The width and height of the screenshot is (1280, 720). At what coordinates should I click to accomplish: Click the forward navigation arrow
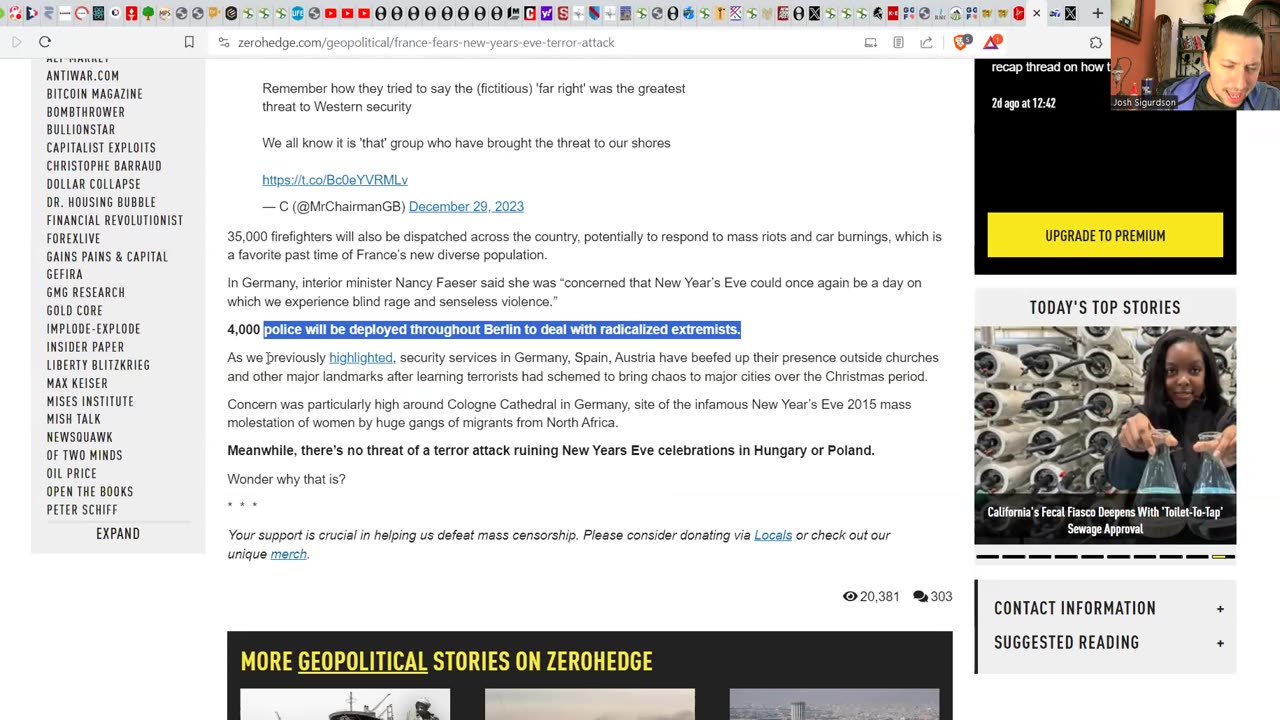[17, 42]
